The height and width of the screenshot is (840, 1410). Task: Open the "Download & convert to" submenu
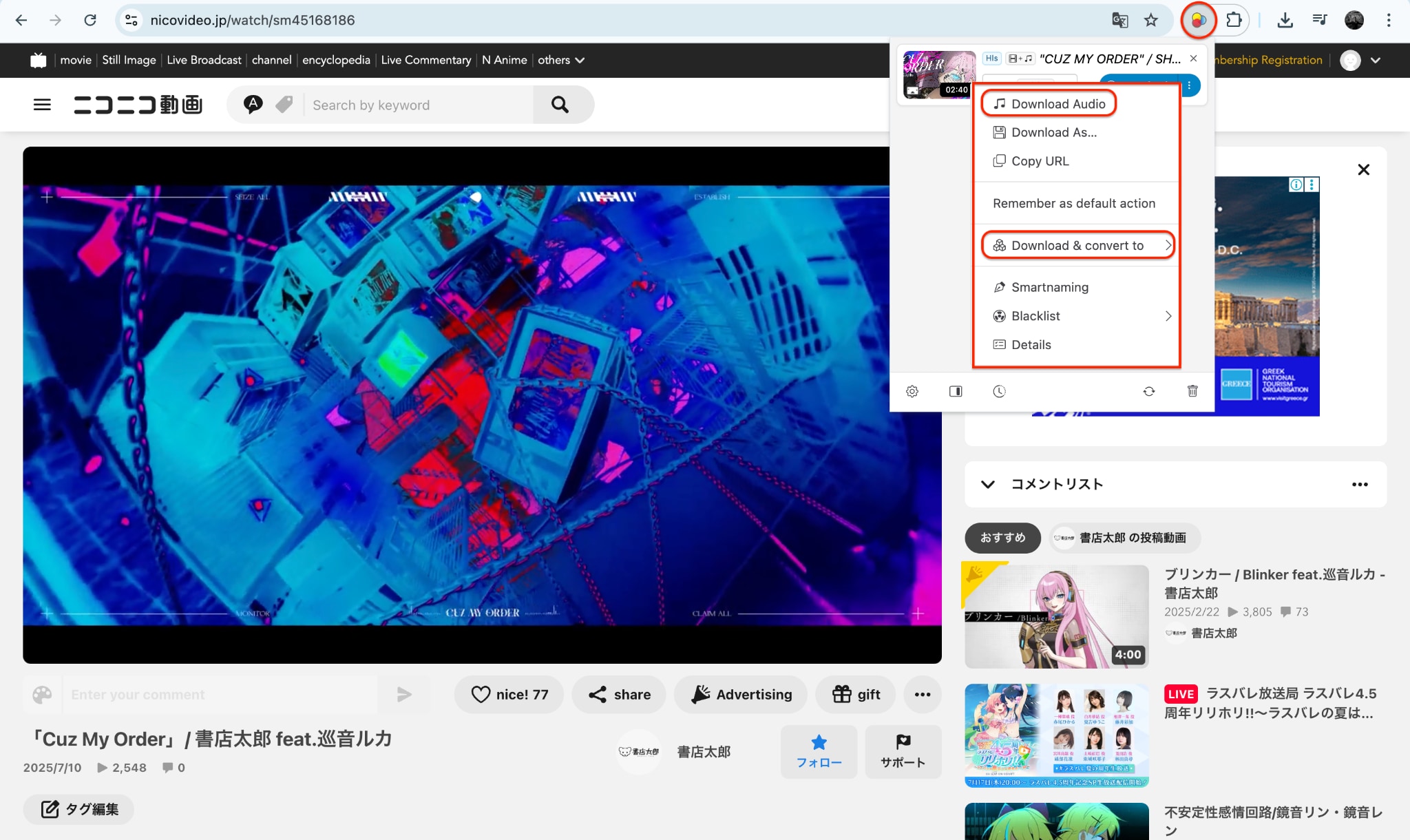[x=1077, y=245]
